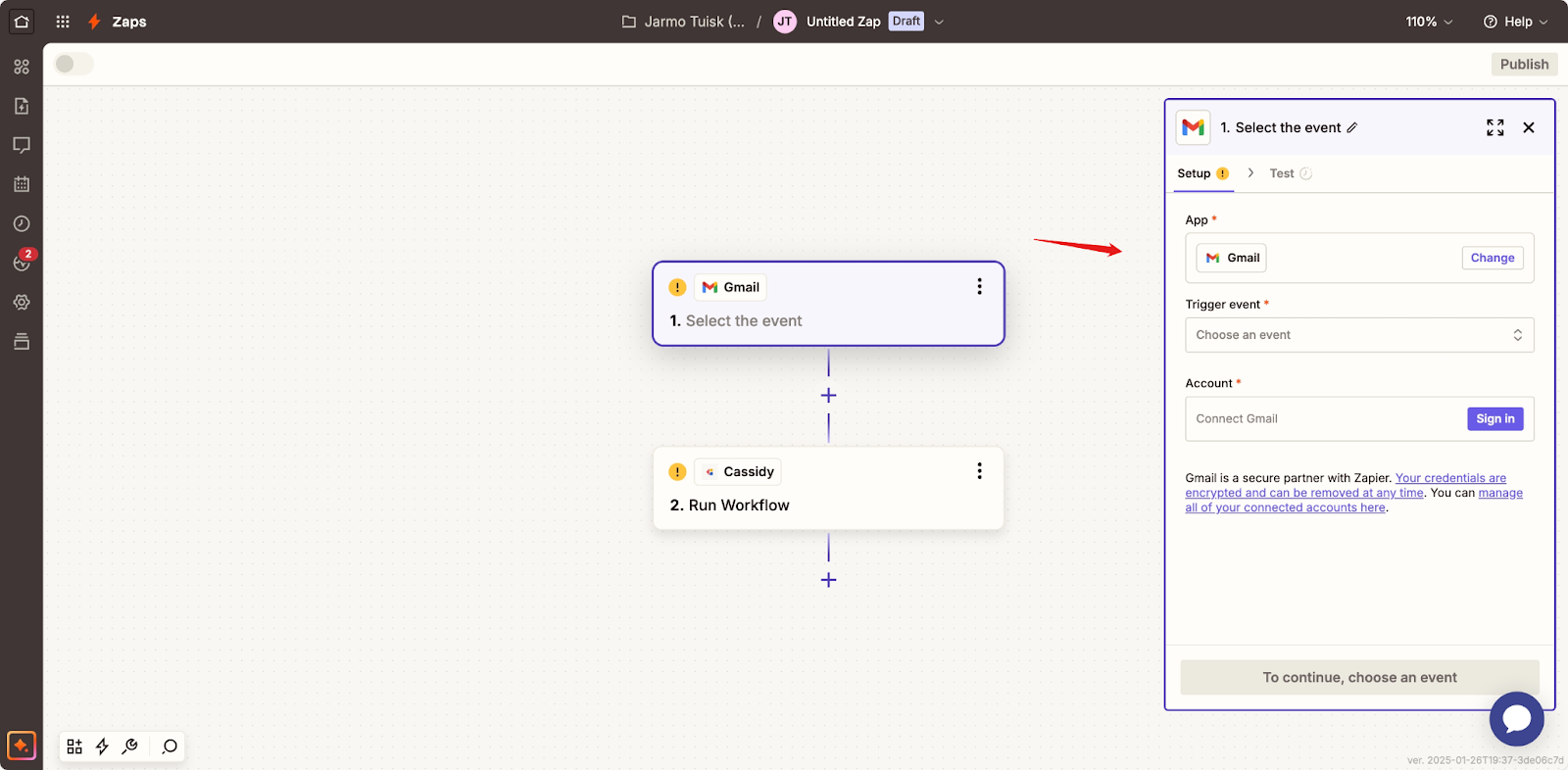This screenshot has height=770, width=1568.
Task: Open the Help dropdown menu
Action: [1515, 22]
